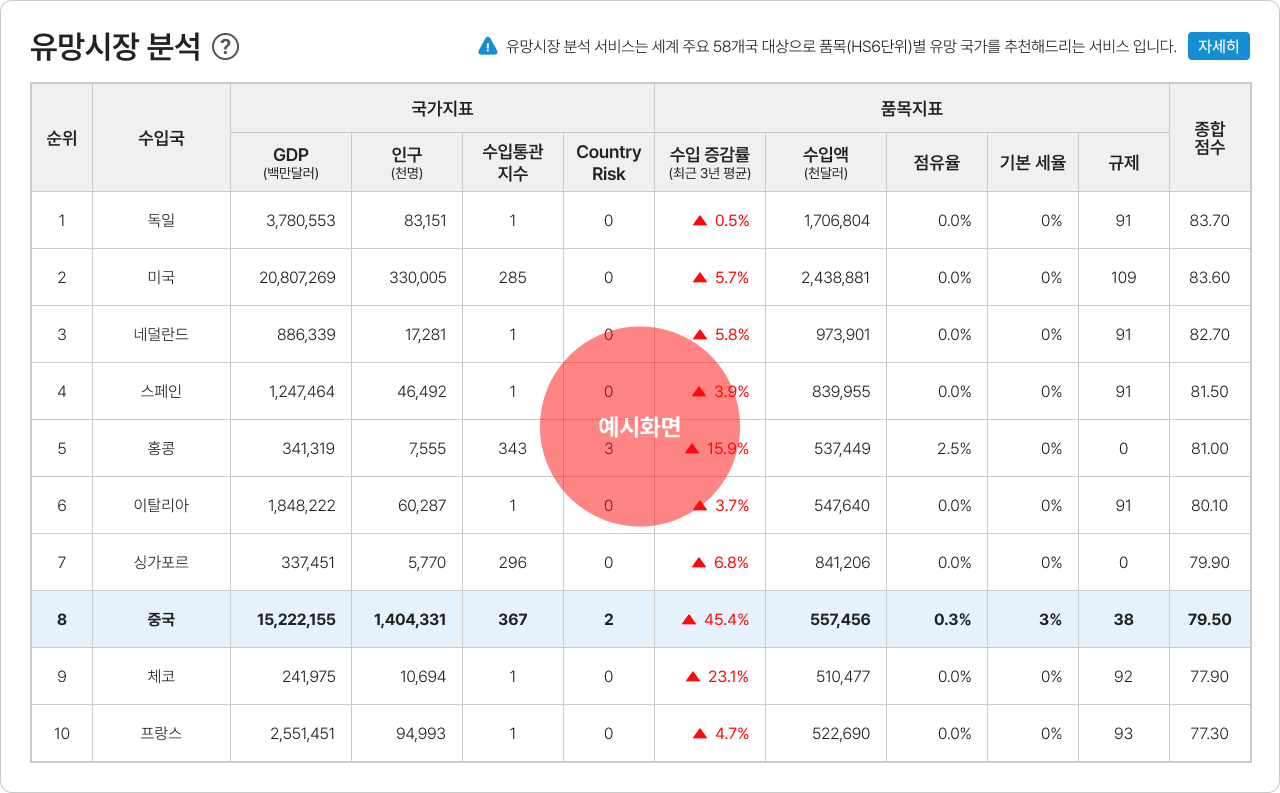Click the population value 330,005
Viewport: 1280px width, 793px height.
418,277
